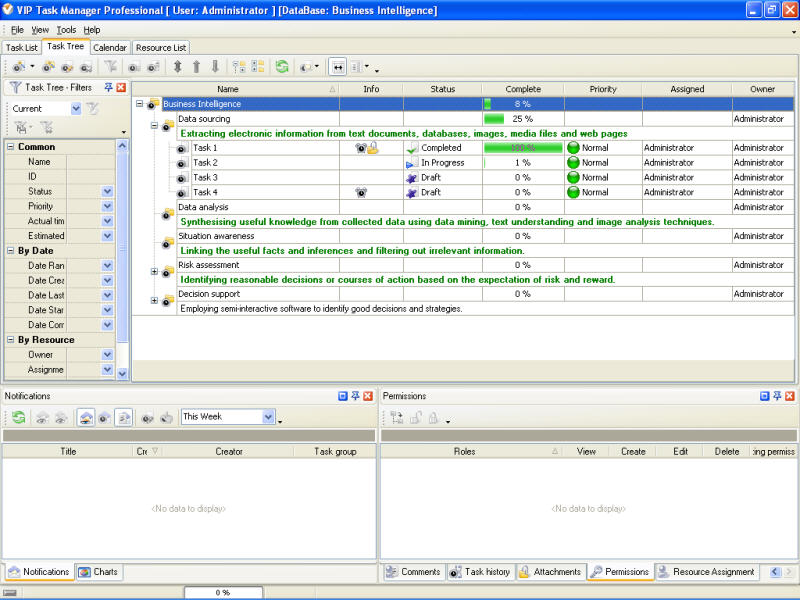The width and height of the screenshot is (800, 600).
Task: Open the Tools menu
Action: pos(66,30)
